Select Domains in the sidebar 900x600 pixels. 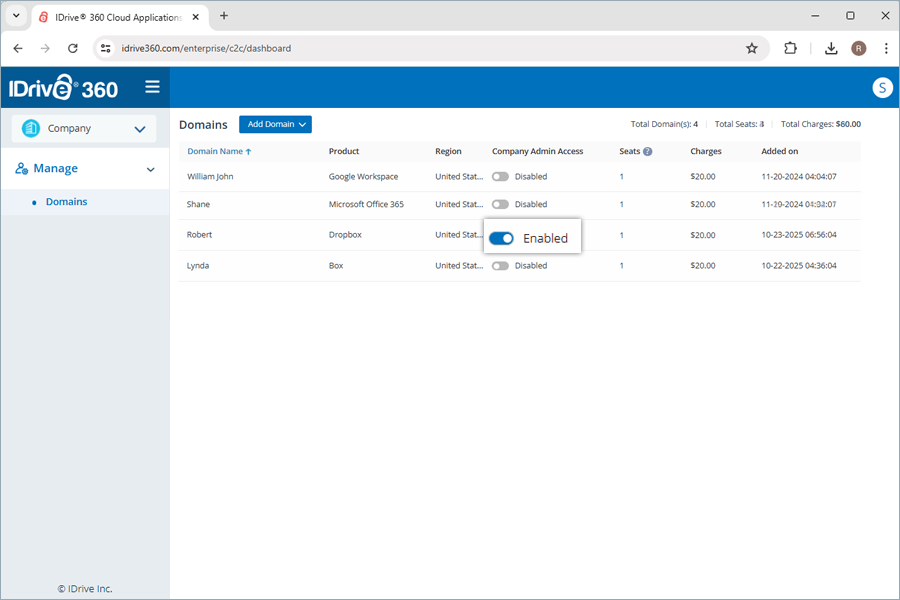(66, 202)
